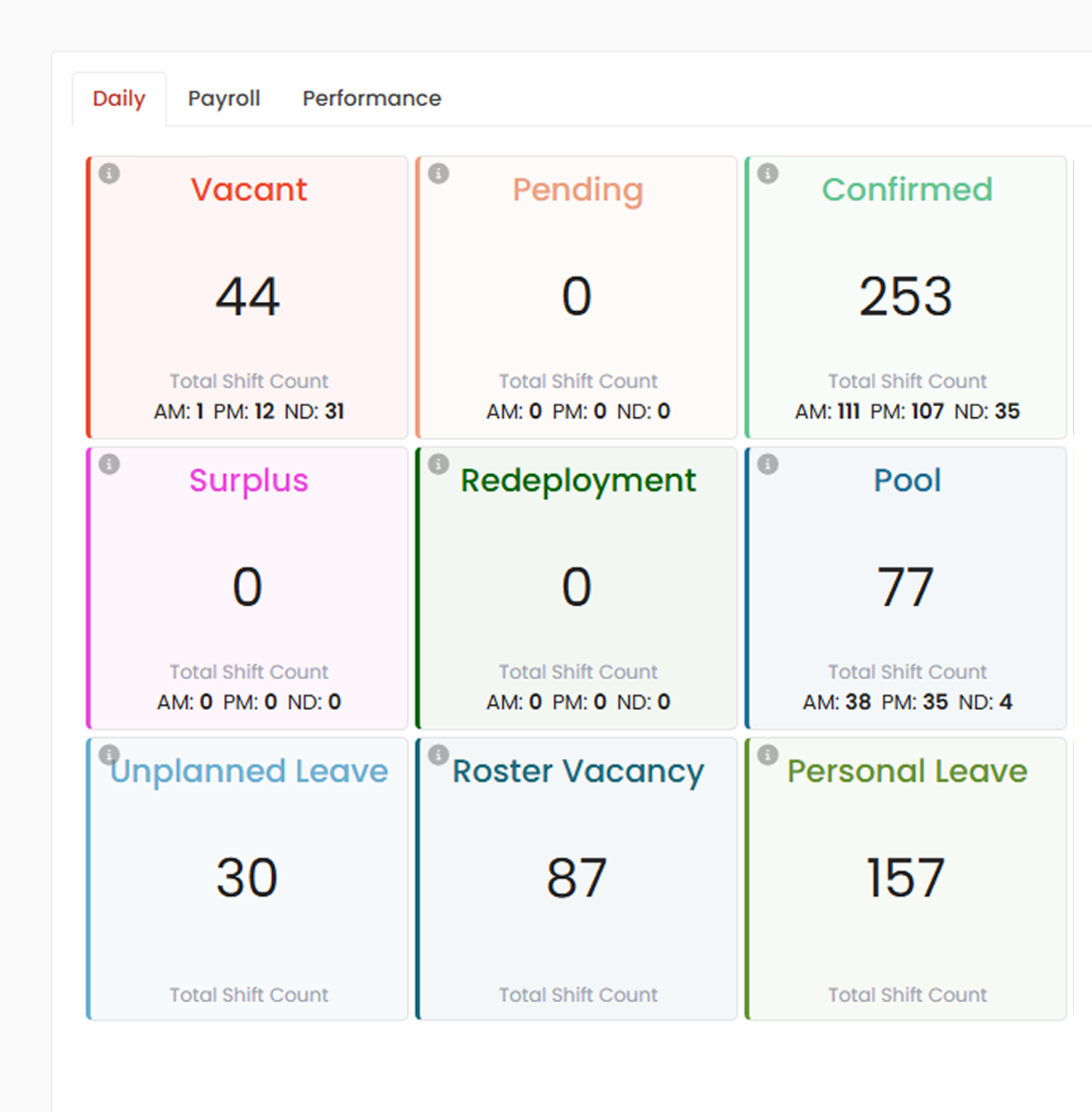Click the Personal Leave count 157
Image resolution: width=1092 pixels, height=1112 pixels.
(x=906, y=878)
